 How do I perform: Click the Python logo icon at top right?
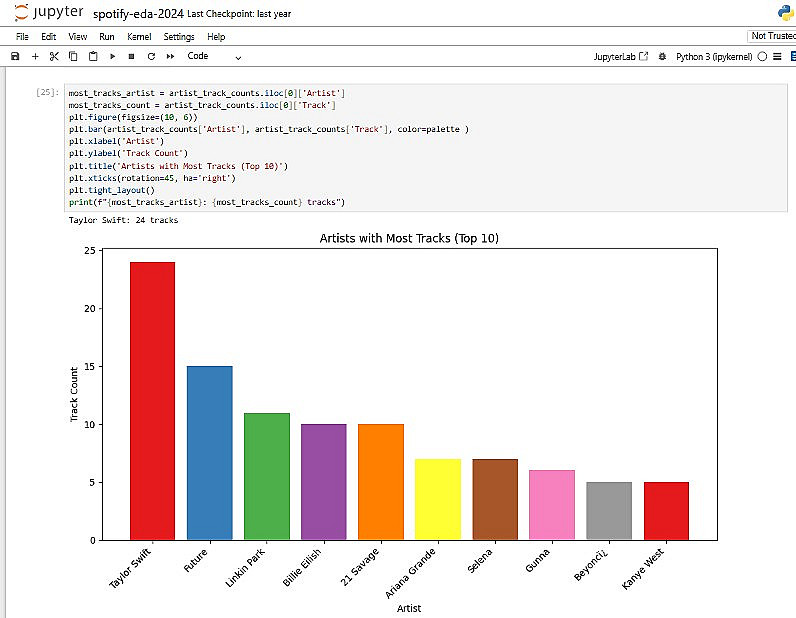786,12
